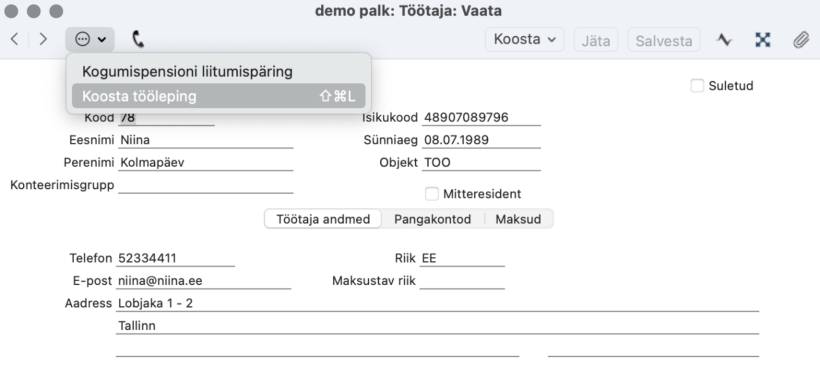Click the Sünniaeg field 08.07.1989
820x366 pixels.
point(481,140)
